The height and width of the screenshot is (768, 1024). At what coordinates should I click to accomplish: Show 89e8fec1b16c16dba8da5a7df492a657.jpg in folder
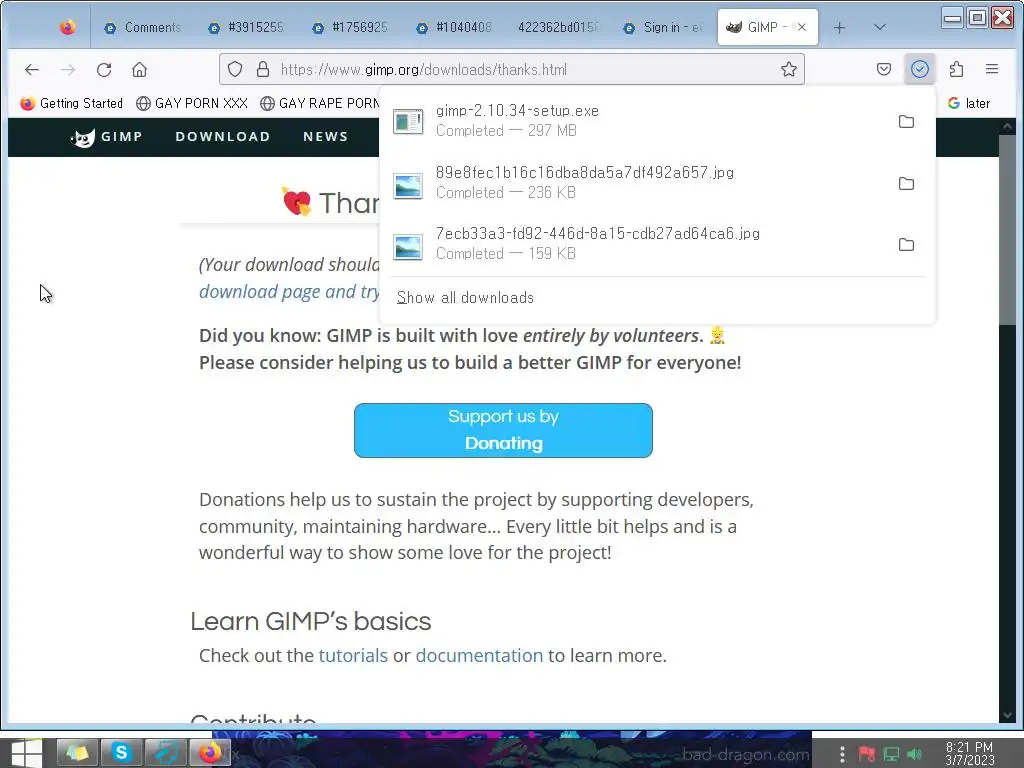point(906,184)
